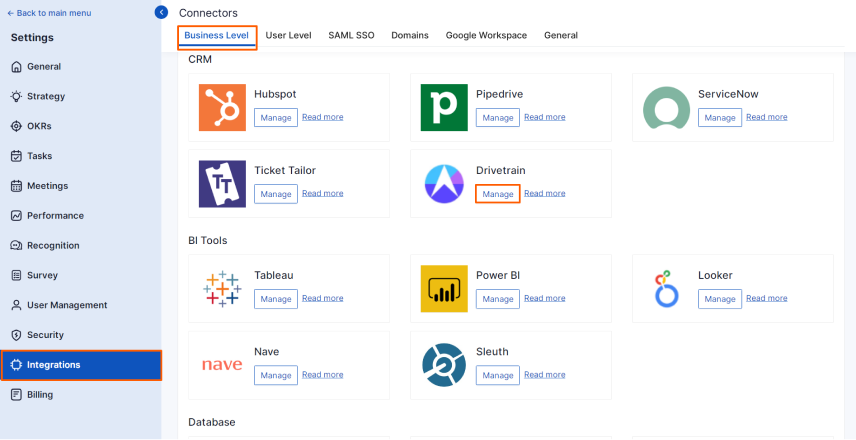856x440 pixels.
Task: Click the Ticket Tailor purple logo
Action: pos(222,184)
